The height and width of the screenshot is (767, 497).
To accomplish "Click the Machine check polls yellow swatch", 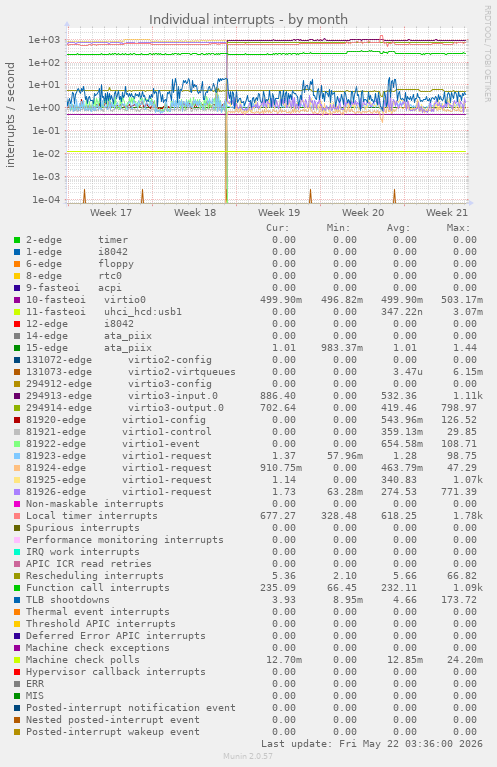I will (17, 660).
